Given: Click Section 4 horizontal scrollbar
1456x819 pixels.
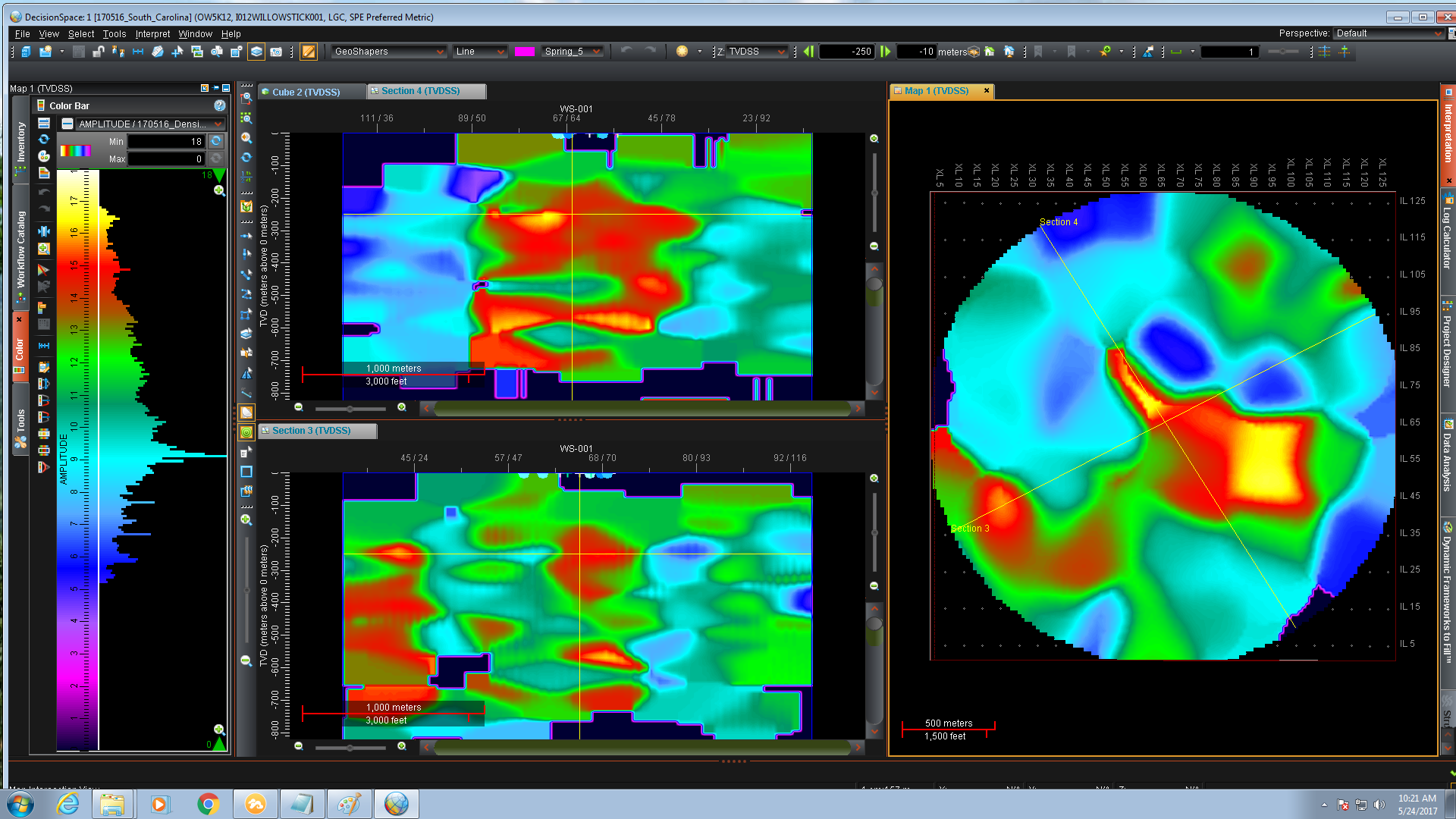Looking at the screenshot, I should coord(642,409).
